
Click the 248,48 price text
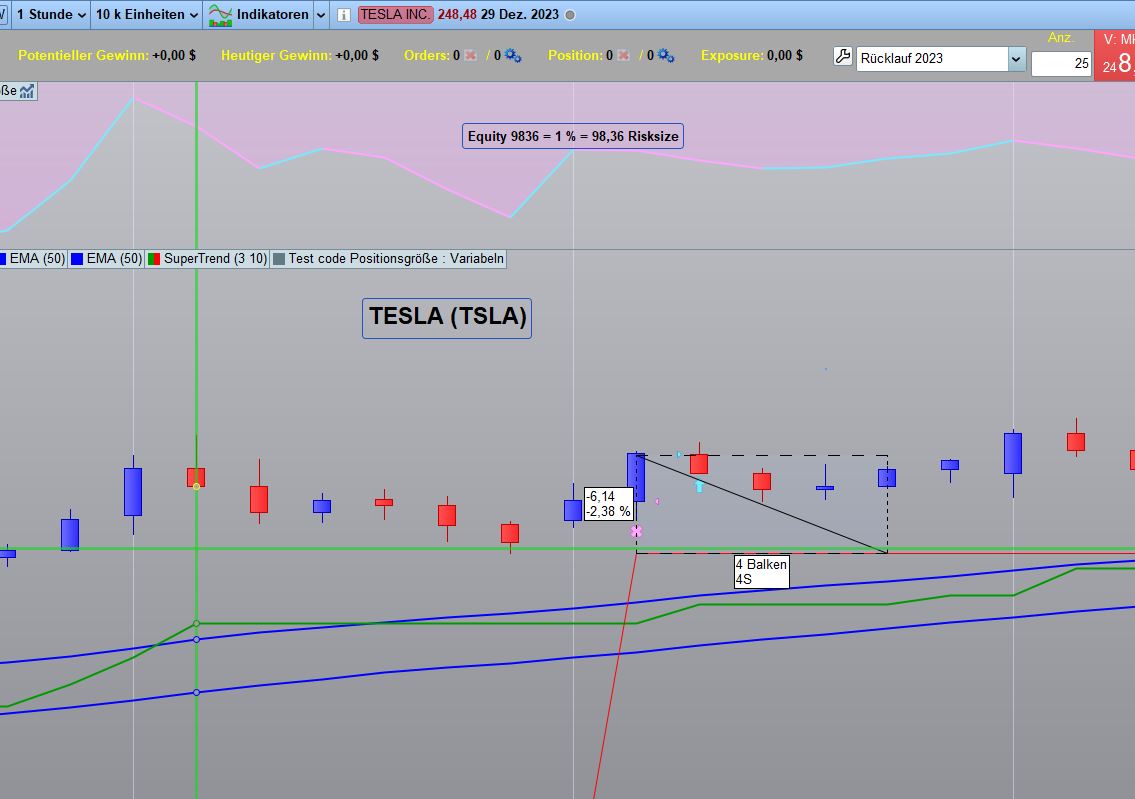[x=457, y=14]
